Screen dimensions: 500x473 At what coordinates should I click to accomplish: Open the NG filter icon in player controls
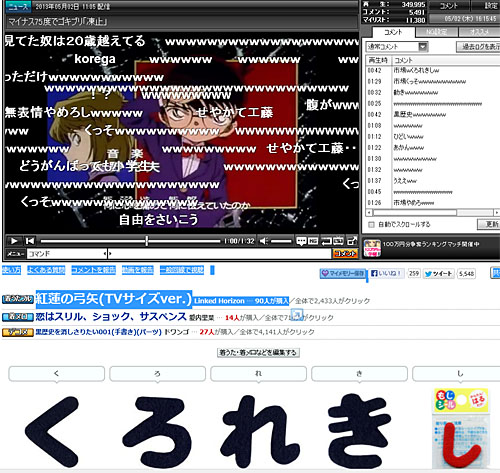coord(313,241)
